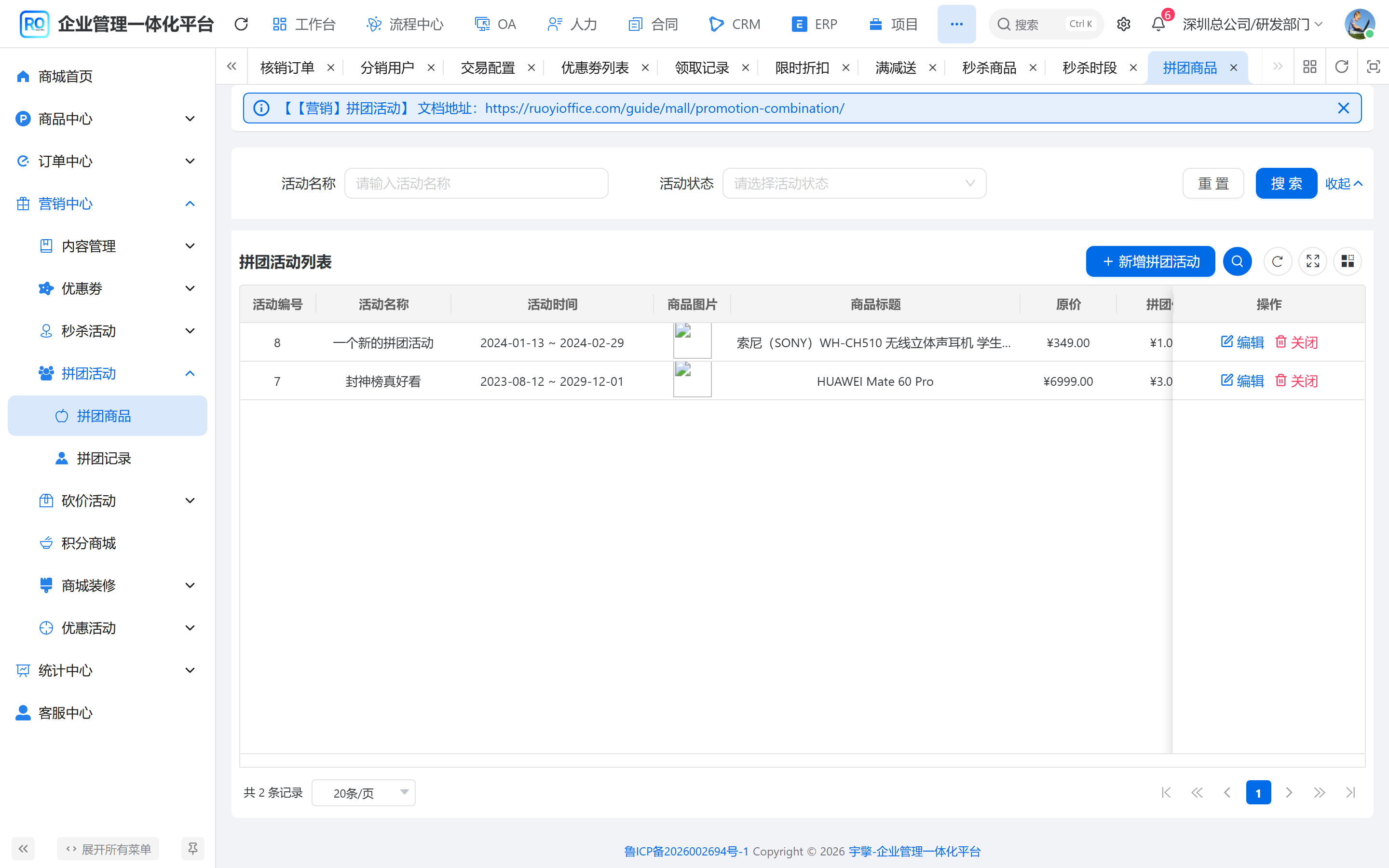
Task: Expand the 商品中心 sidebar menu
Action: 108,119
